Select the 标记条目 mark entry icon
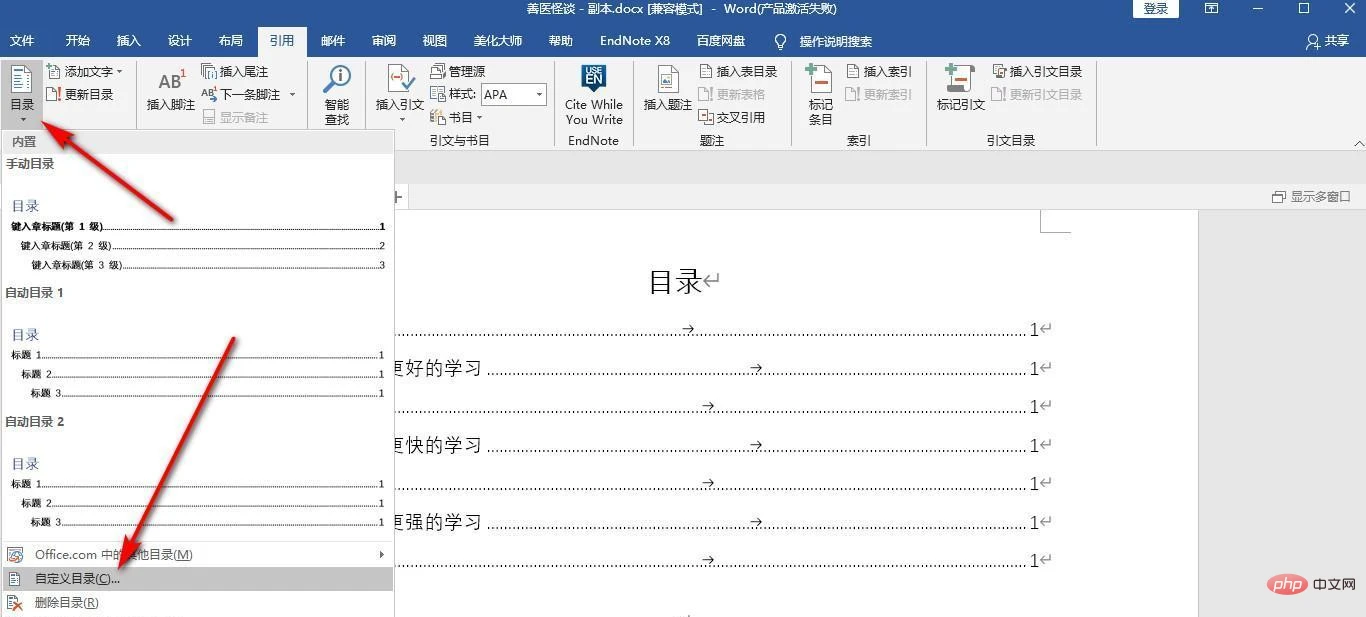 [x=820, y=95]
